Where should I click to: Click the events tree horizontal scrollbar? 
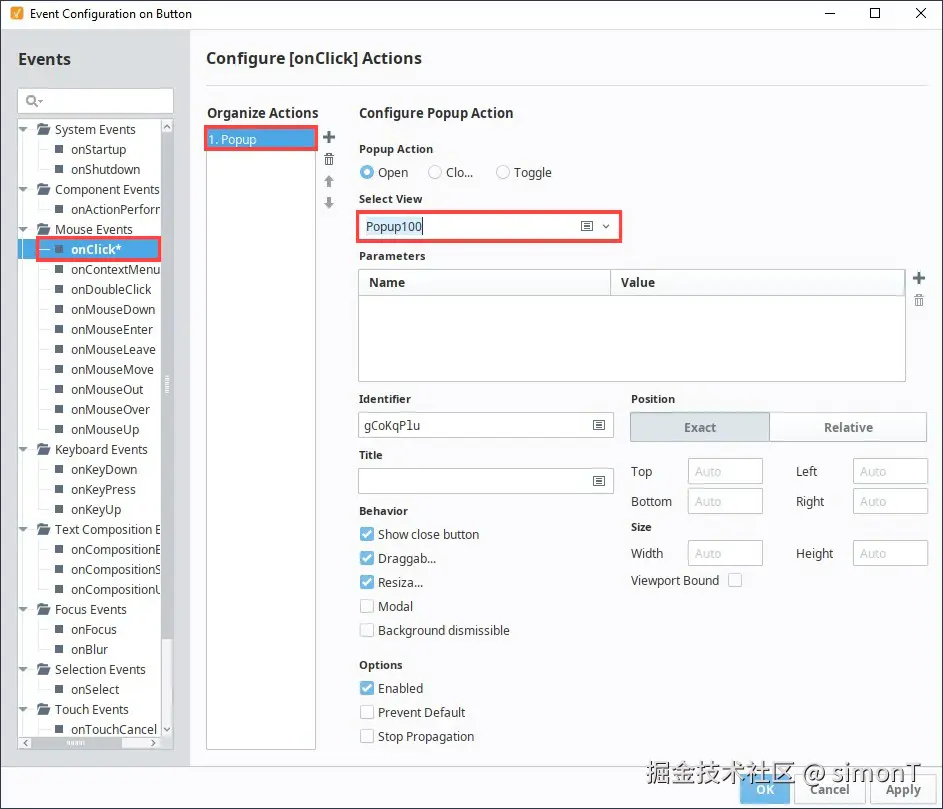click(76, 743)
